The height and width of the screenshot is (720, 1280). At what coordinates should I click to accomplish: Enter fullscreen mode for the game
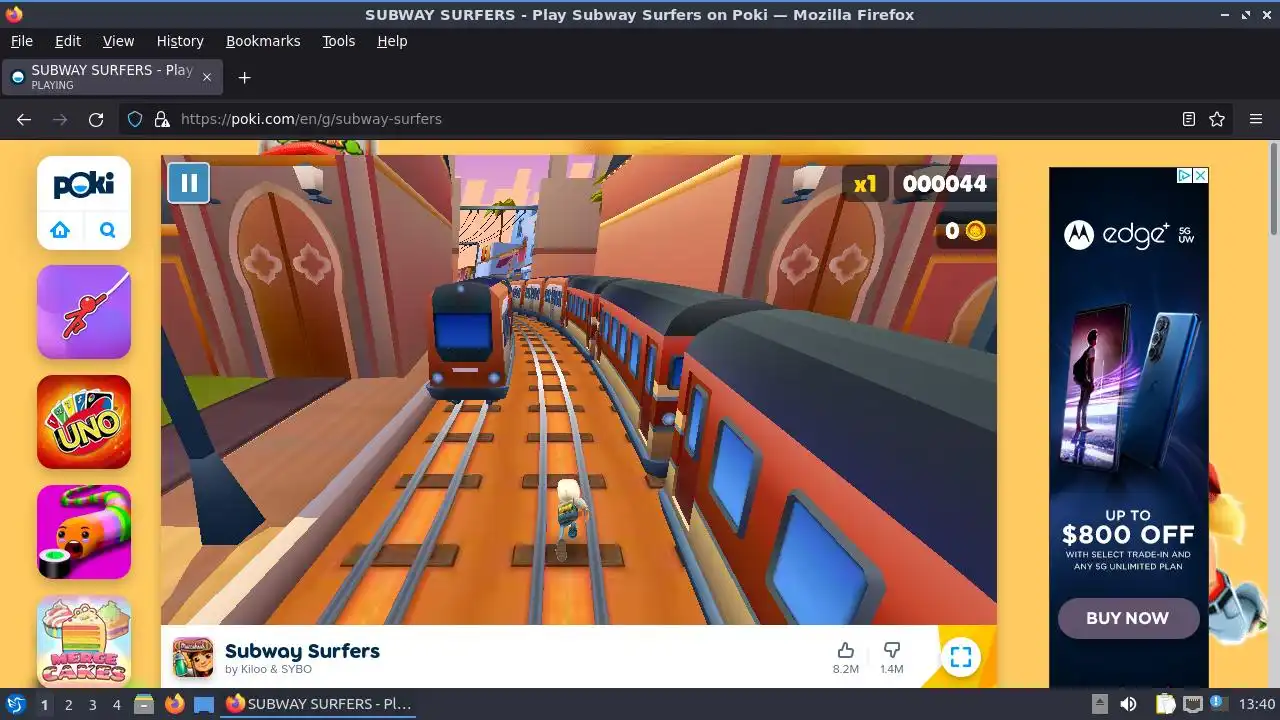click(961, 657)
